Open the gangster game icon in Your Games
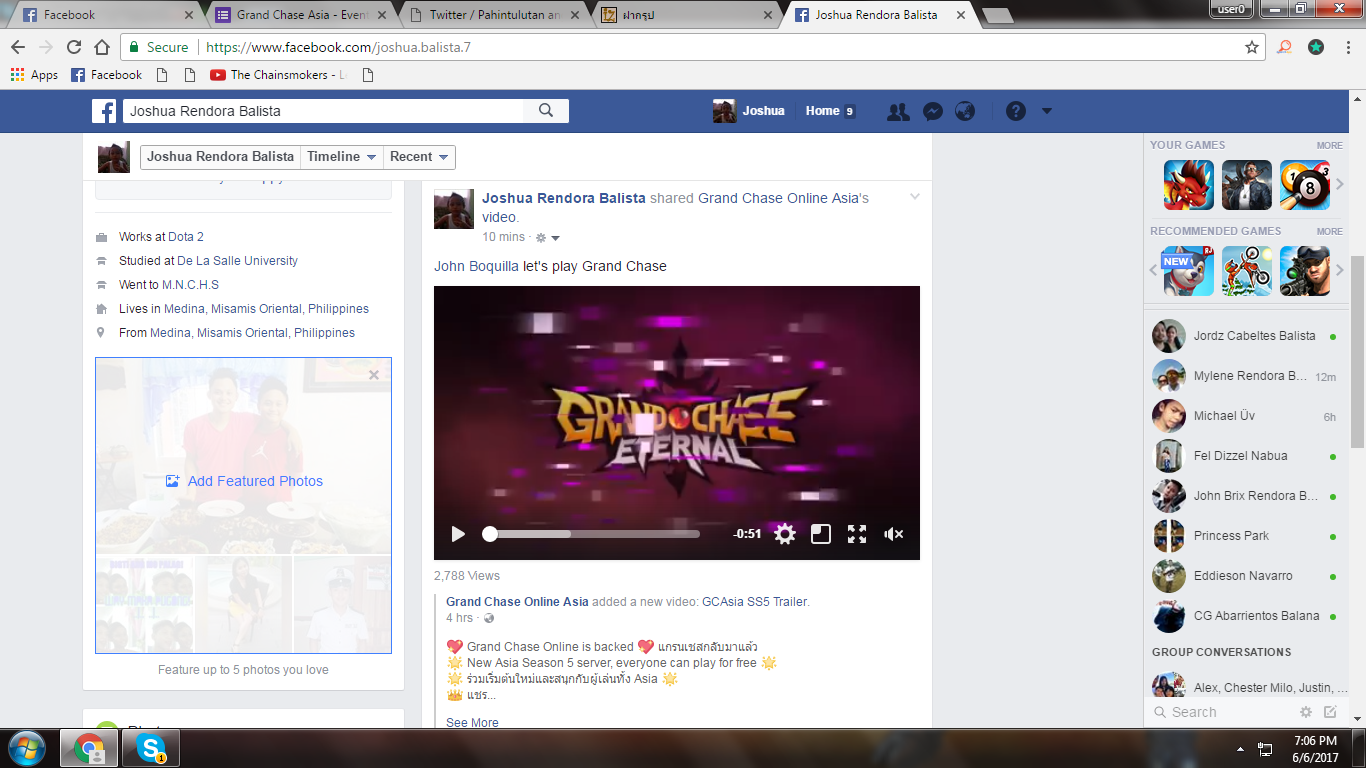 pos(1247,185)
